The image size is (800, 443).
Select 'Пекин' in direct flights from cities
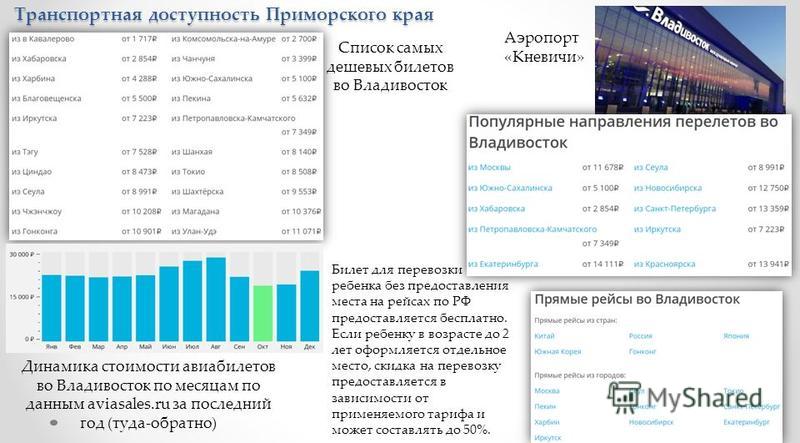click(545, 407)
